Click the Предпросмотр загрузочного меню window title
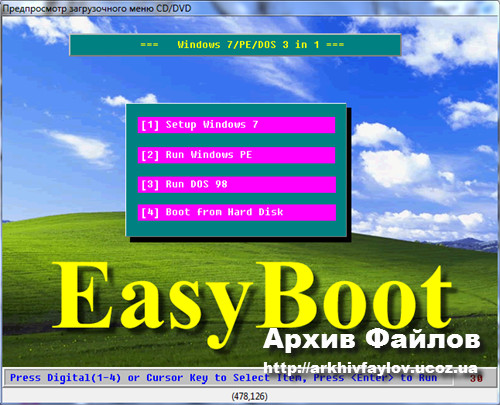The image size is (500, 405). (x=97, y=8)
